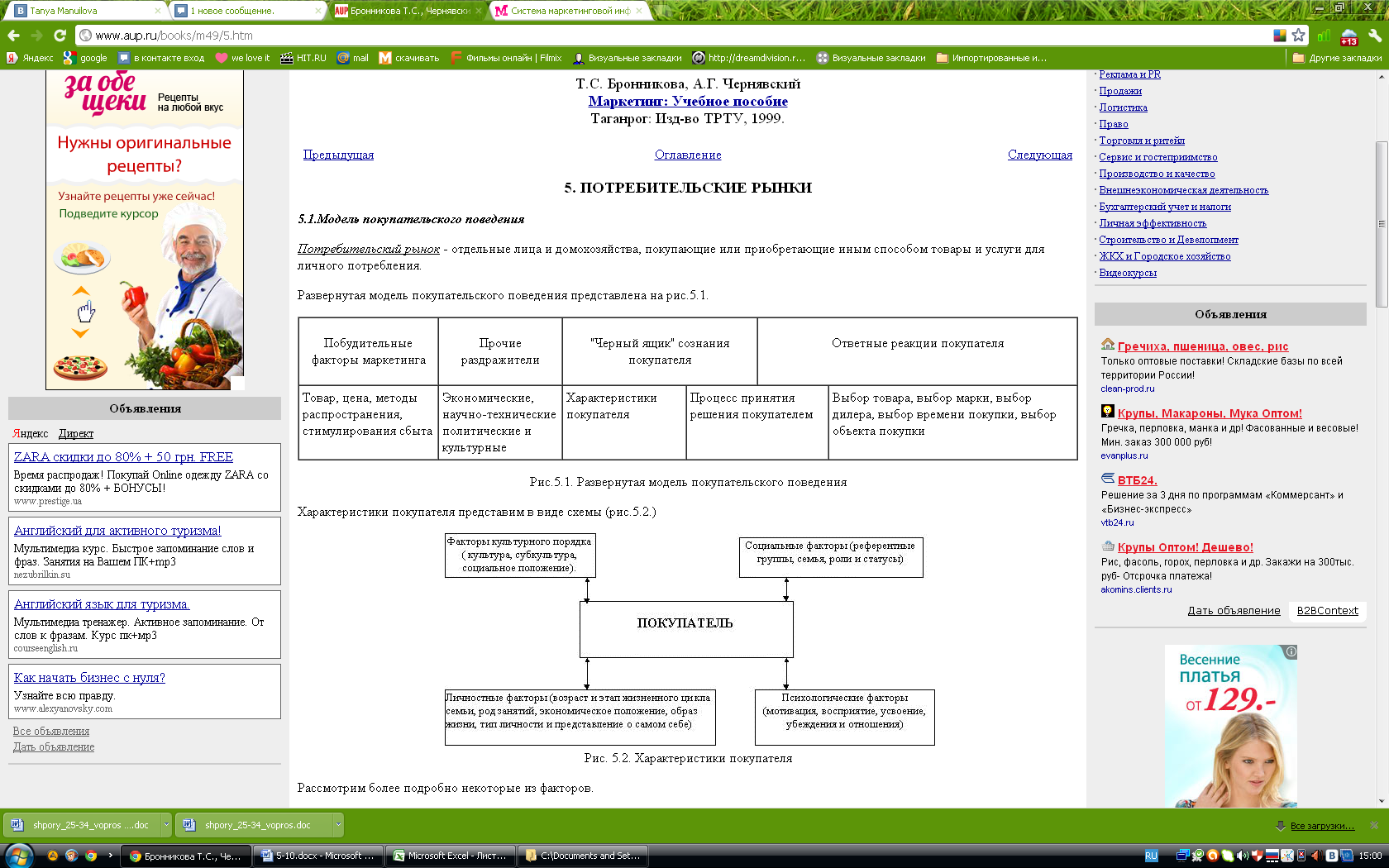Image resolution: width=1389 pixels, height=868 pixels.
Task: Open the 'we love it' bookmark
Action: (x=242, y=58)
